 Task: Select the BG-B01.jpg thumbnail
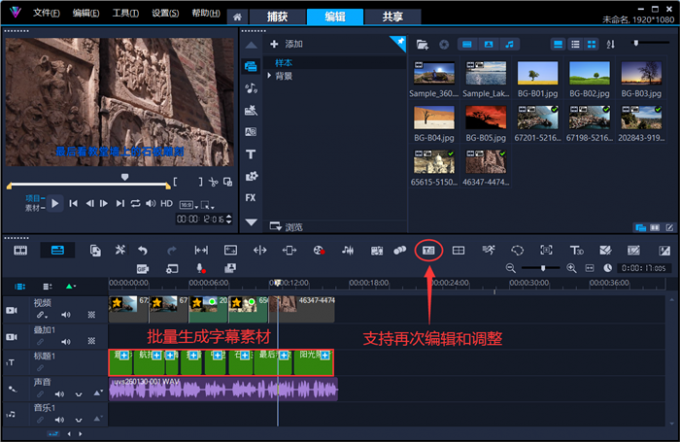(538, 75)
